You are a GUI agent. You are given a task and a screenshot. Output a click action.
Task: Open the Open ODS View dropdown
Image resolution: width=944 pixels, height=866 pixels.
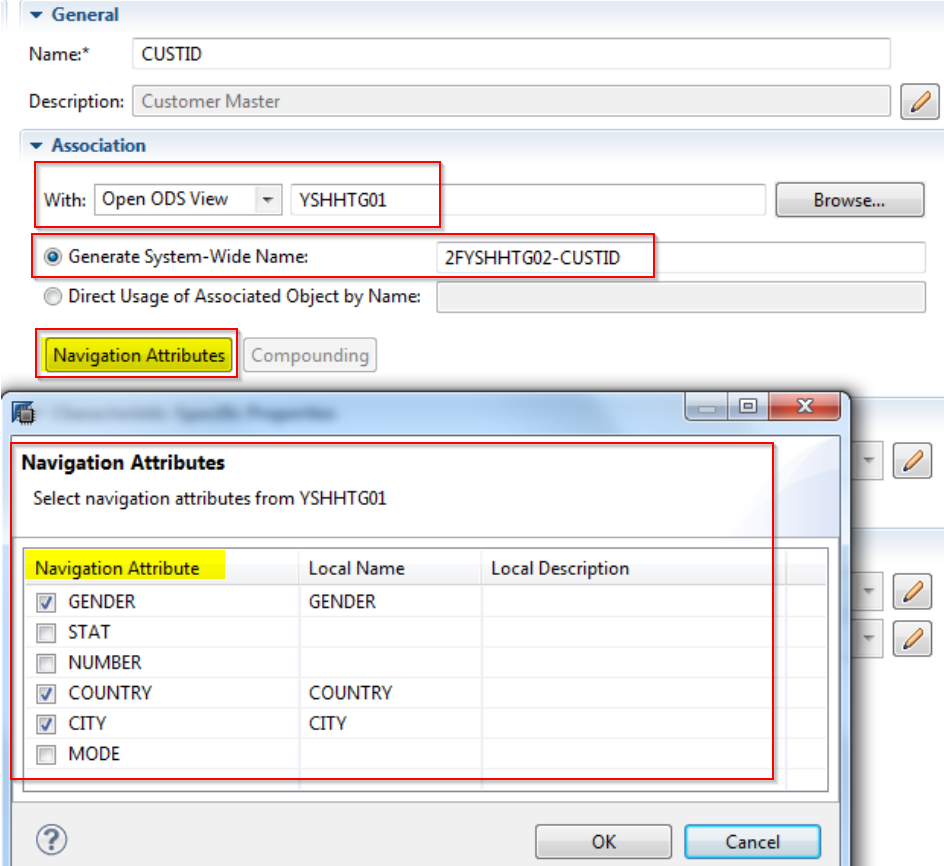coord(267,199)
